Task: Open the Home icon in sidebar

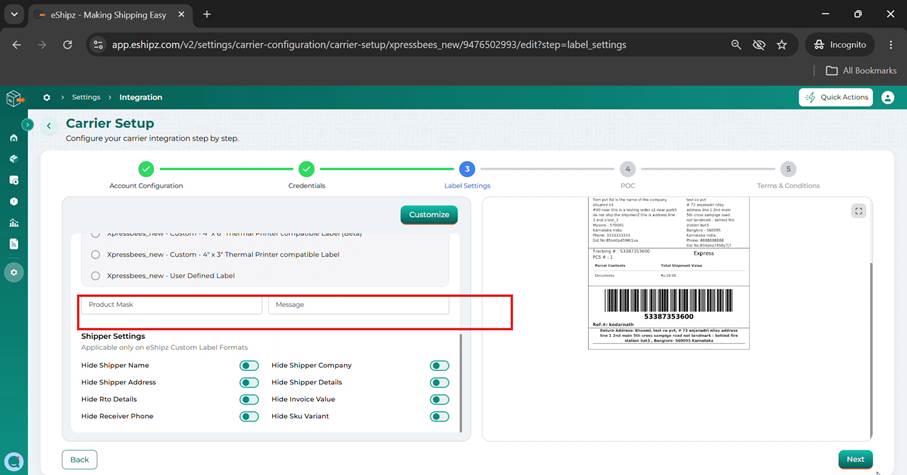Action: [x=14, y=138]
